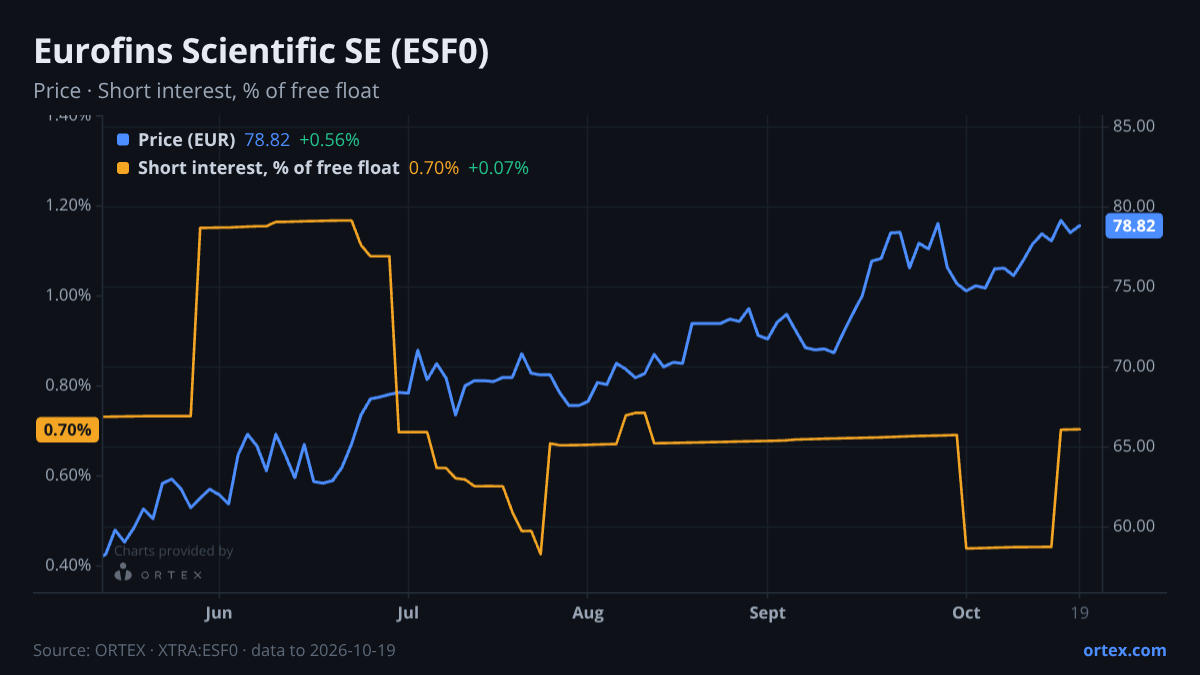Click the +0.07% short interest change value

coord(498,168)
